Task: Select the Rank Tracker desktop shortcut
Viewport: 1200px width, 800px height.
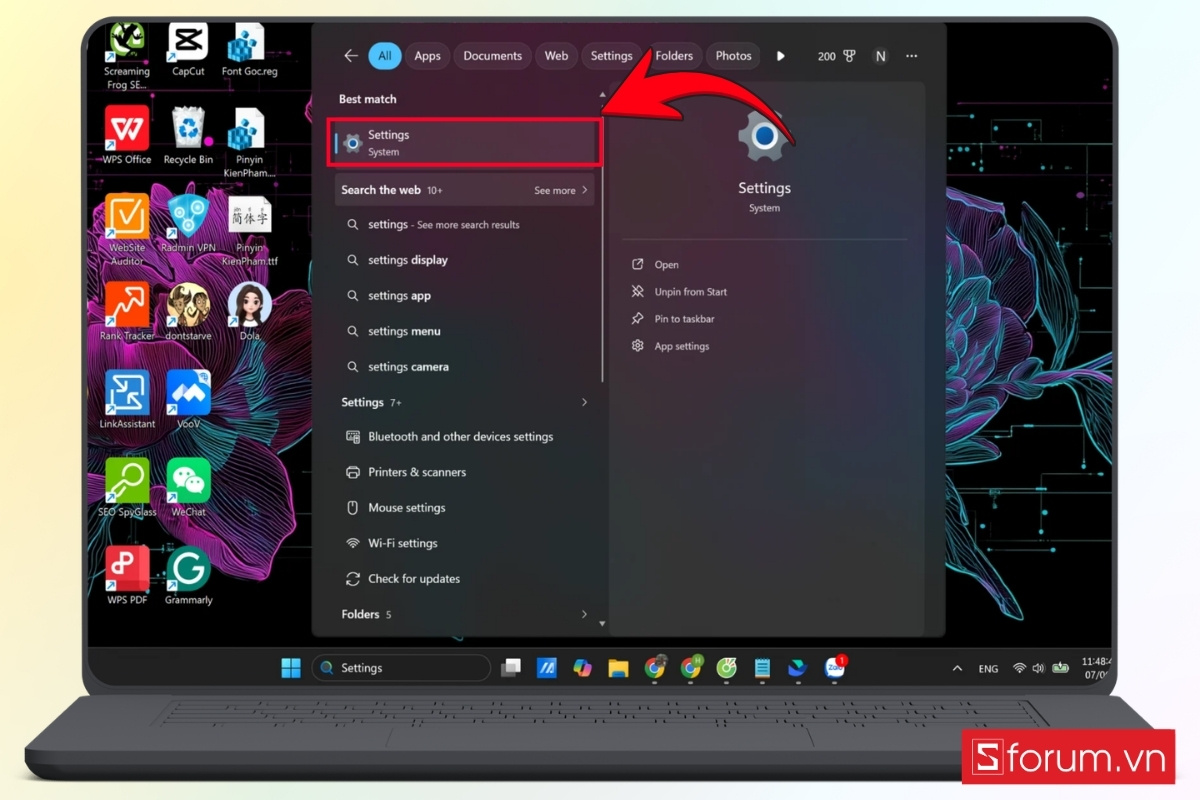Action: (x=127, y=312)
